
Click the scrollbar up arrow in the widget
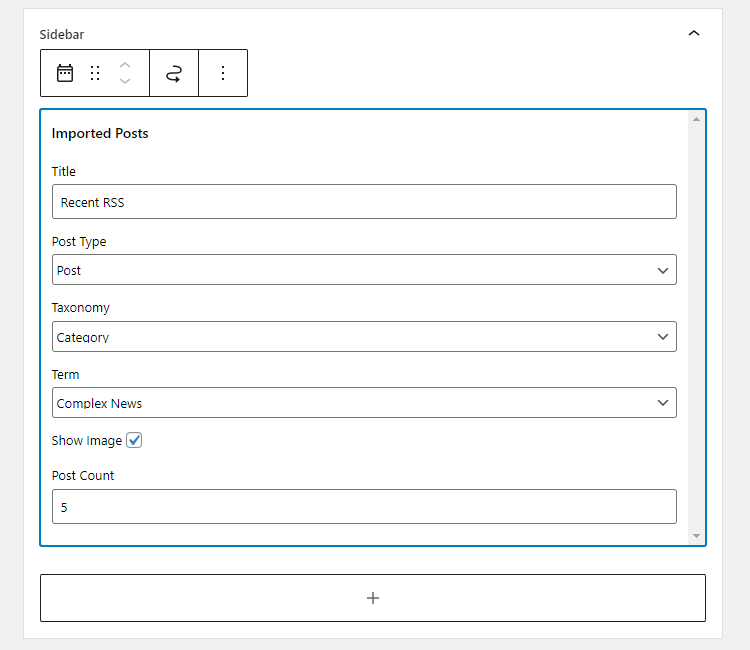coord(696,119)
